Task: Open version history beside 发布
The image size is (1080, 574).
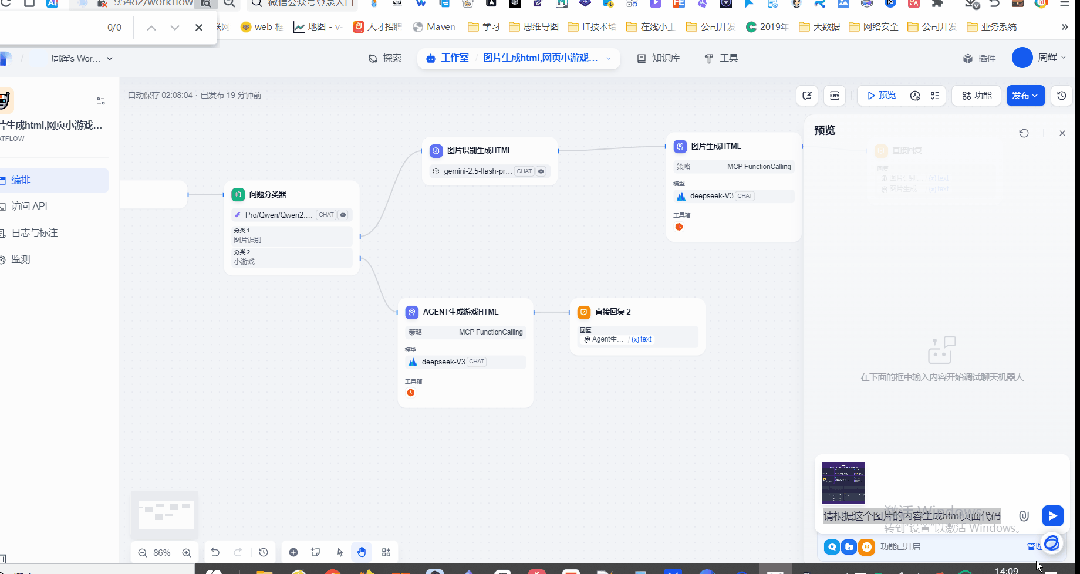Action: click(x=1062, y=96)
